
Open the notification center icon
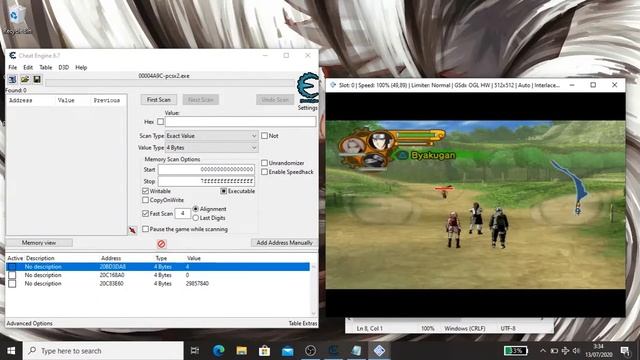pyautogui.click(x=625, y=351)
